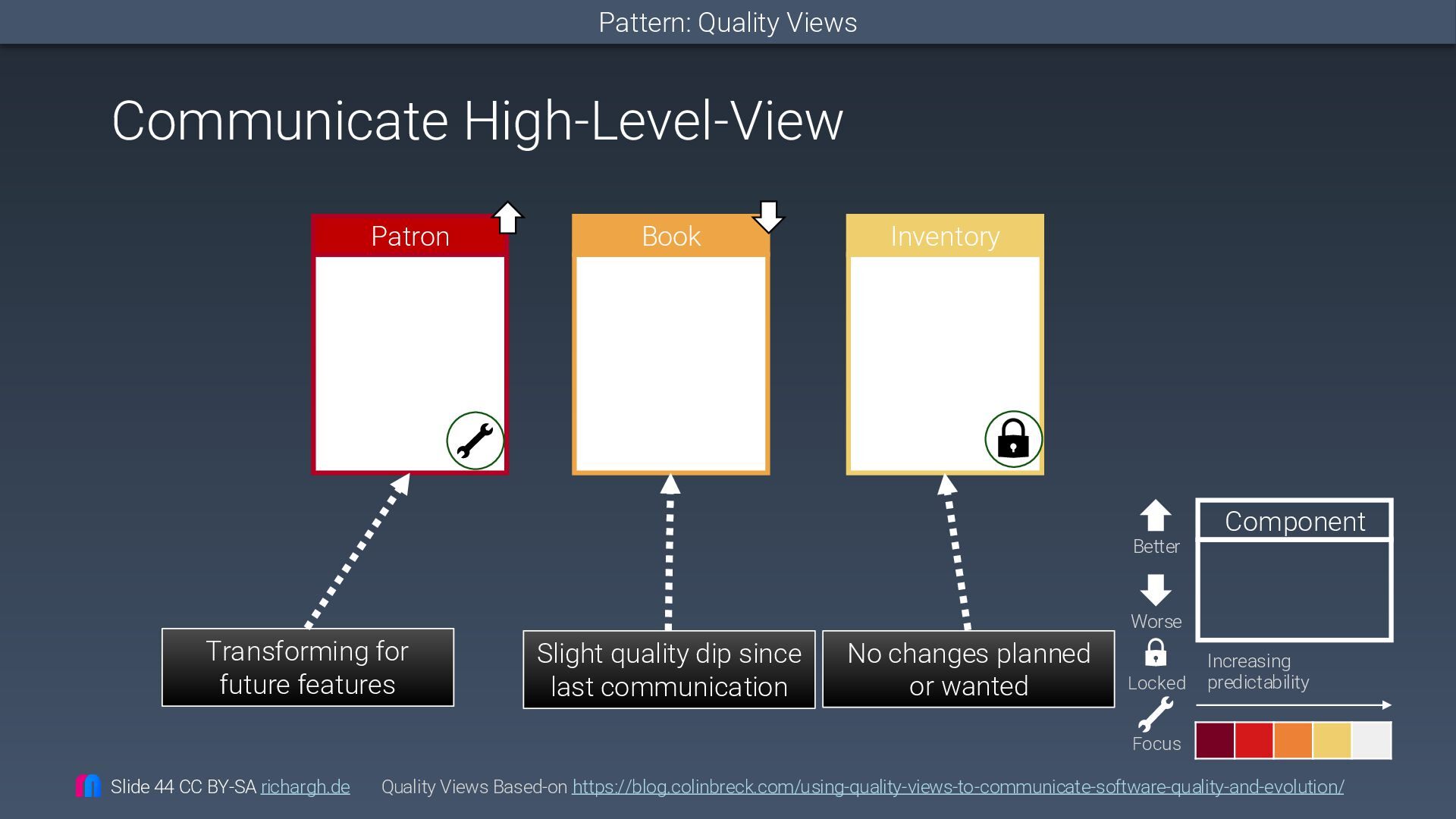Click the wrench icon in Patron card
This screenshot has height=819, width=1456.
coord(475,441)
